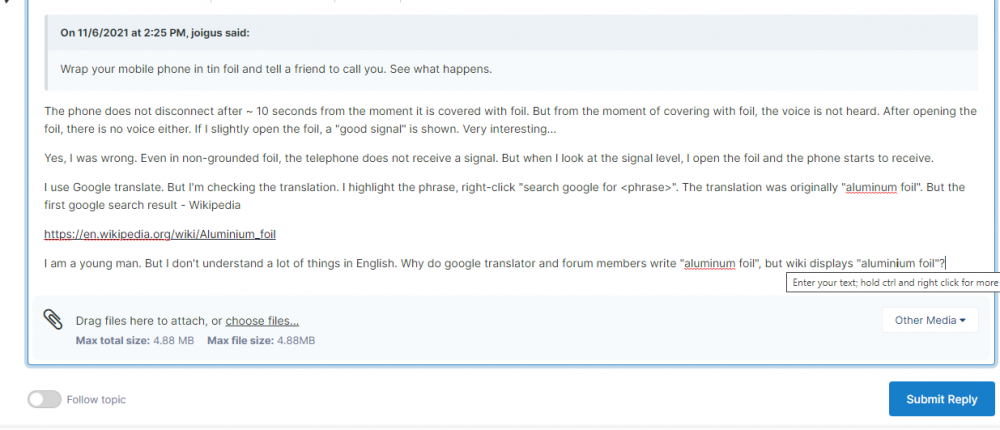Click the "choose files..." link
The height and width of the screenshot is (430, 1000).
(x=262, y=321)
